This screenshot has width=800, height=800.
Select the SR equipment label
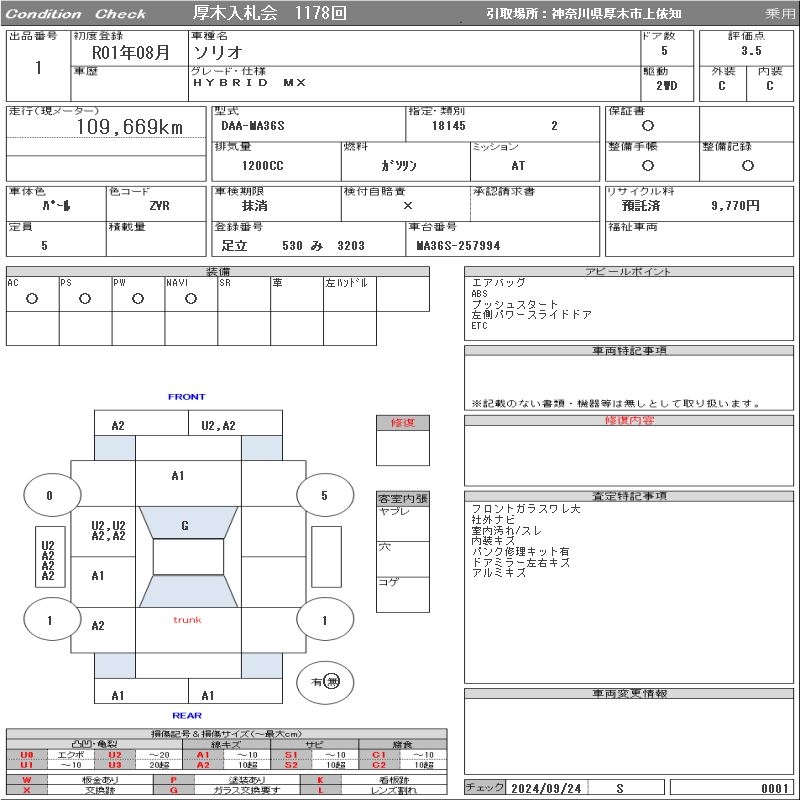225,283
